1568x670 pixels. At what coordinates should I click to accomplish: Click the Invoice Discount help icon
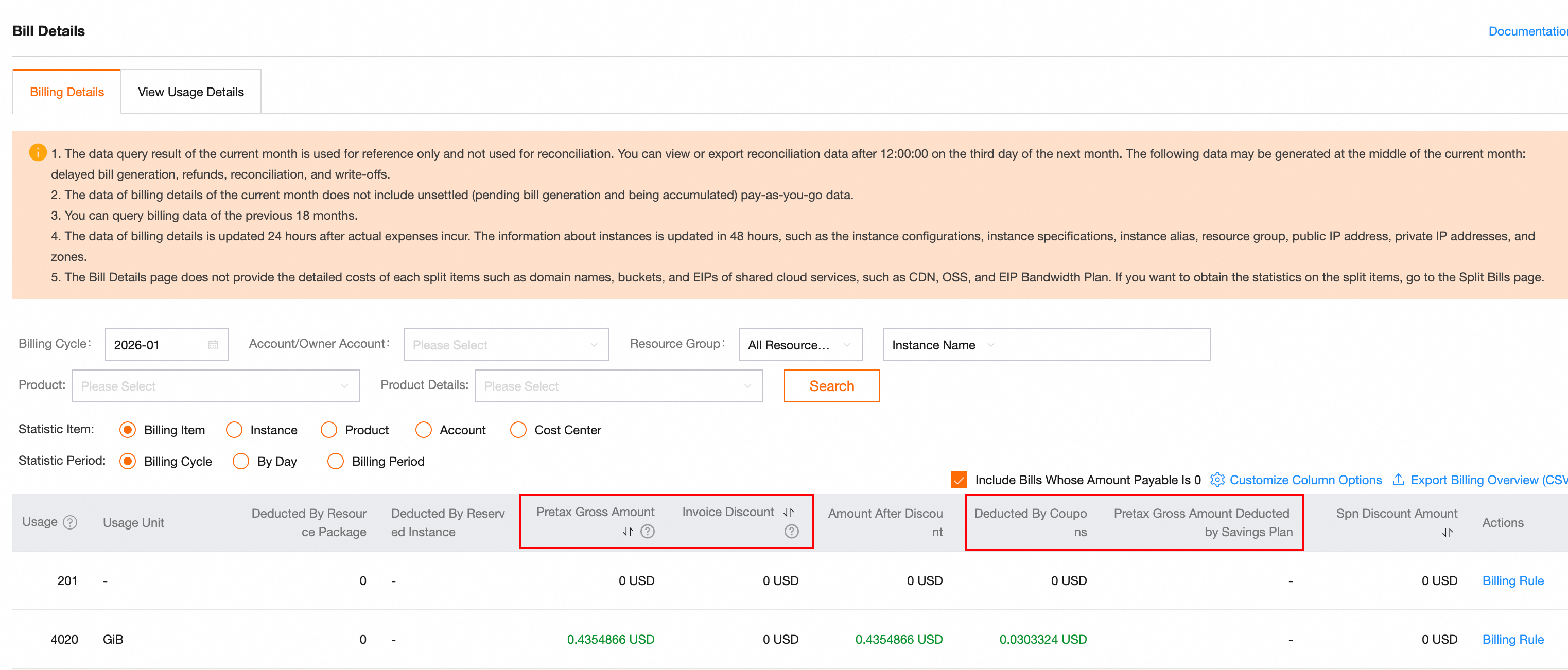pos(791,531)
